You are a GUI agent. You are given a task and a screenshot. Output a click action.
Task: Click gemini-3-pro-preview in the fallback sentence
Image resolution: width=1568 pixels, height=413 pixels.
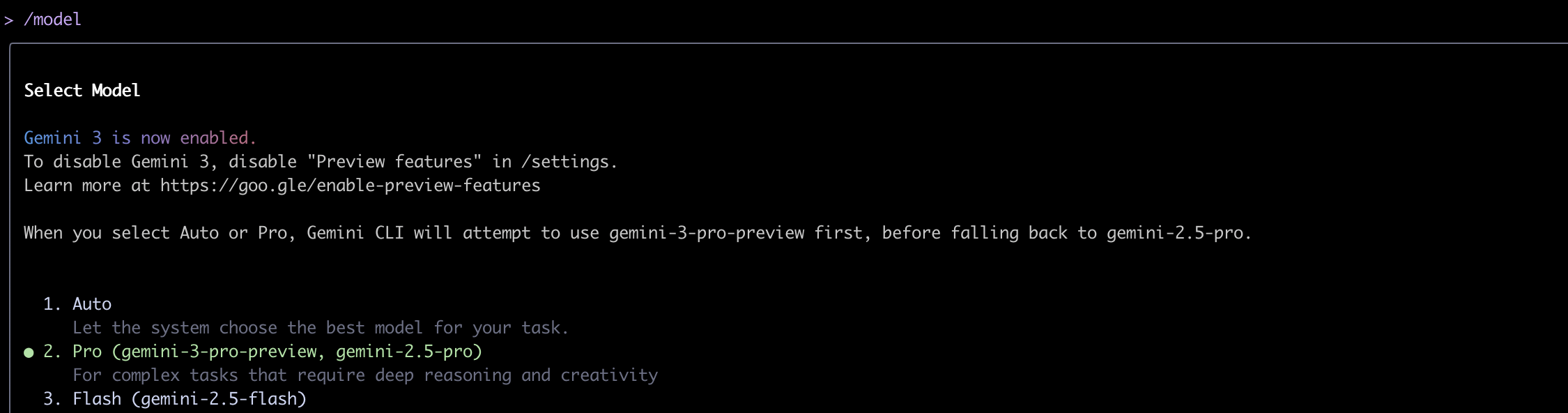[707, 233]
